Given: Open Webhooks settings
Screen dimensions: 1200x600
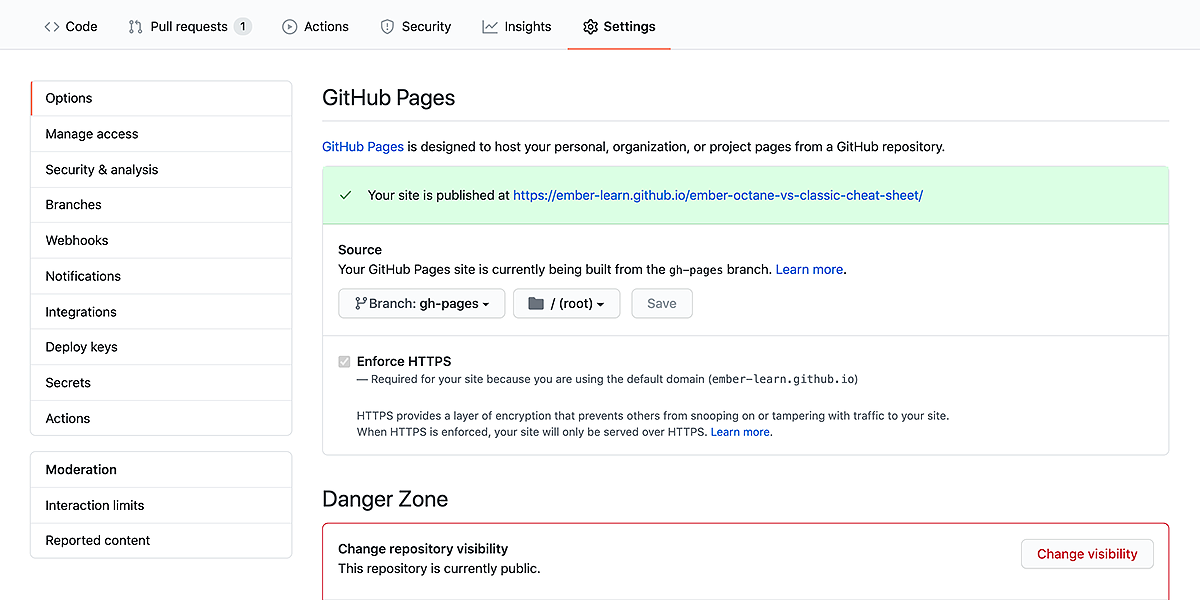Looking at the screenshot, I should point(161,241).
